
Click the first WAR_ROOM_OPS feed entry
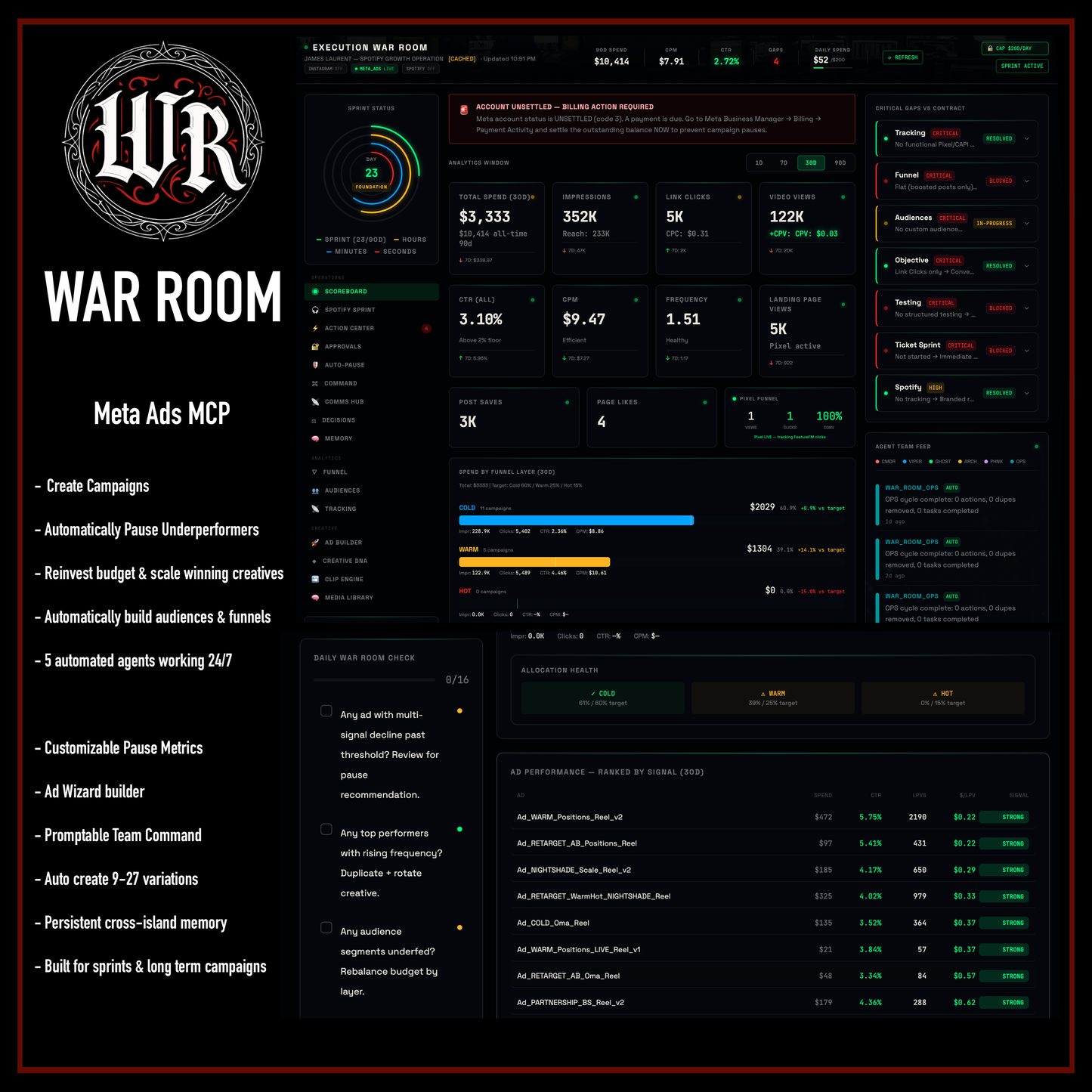pos(957,505)
